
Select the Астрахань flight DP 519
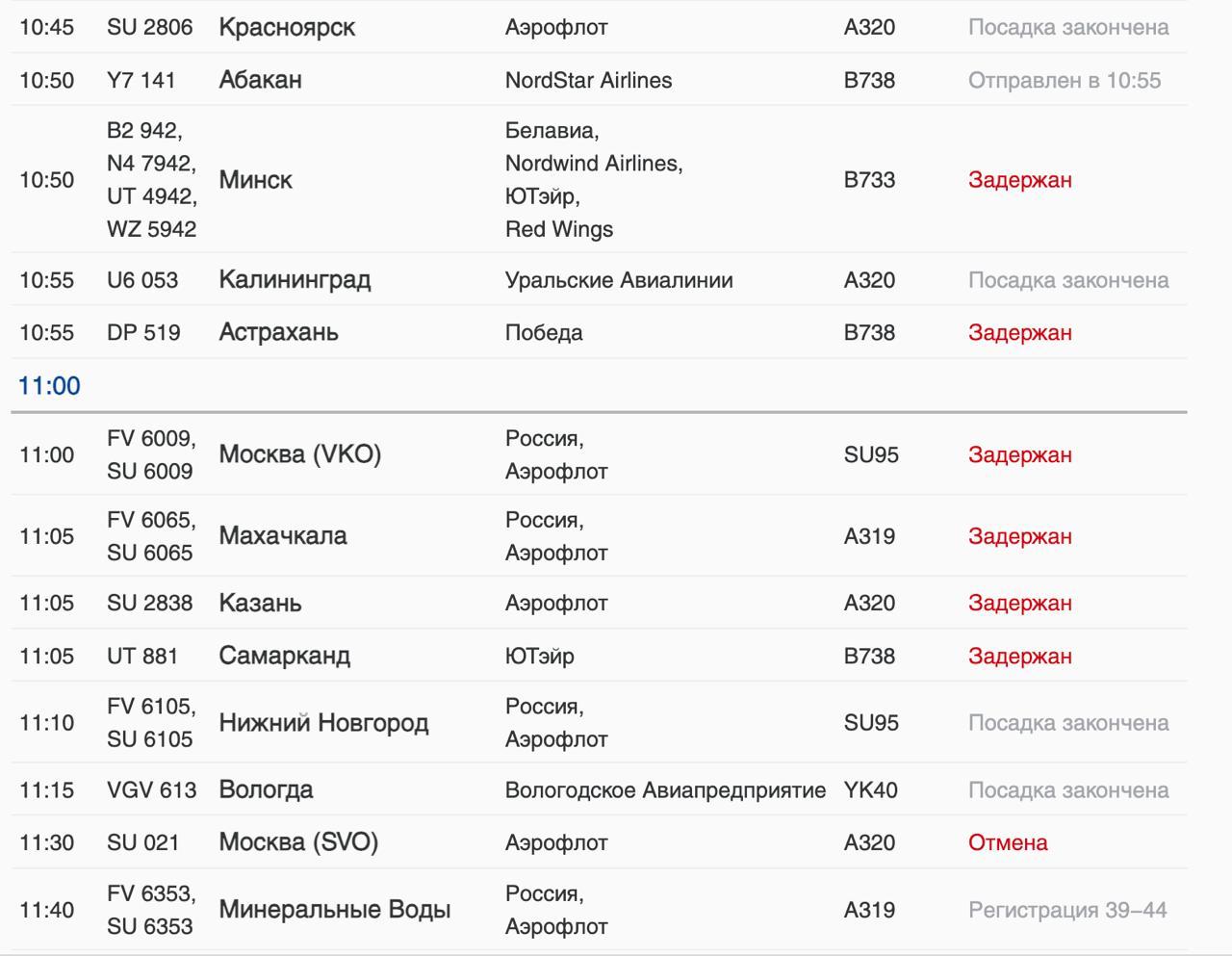pos(599,332)
